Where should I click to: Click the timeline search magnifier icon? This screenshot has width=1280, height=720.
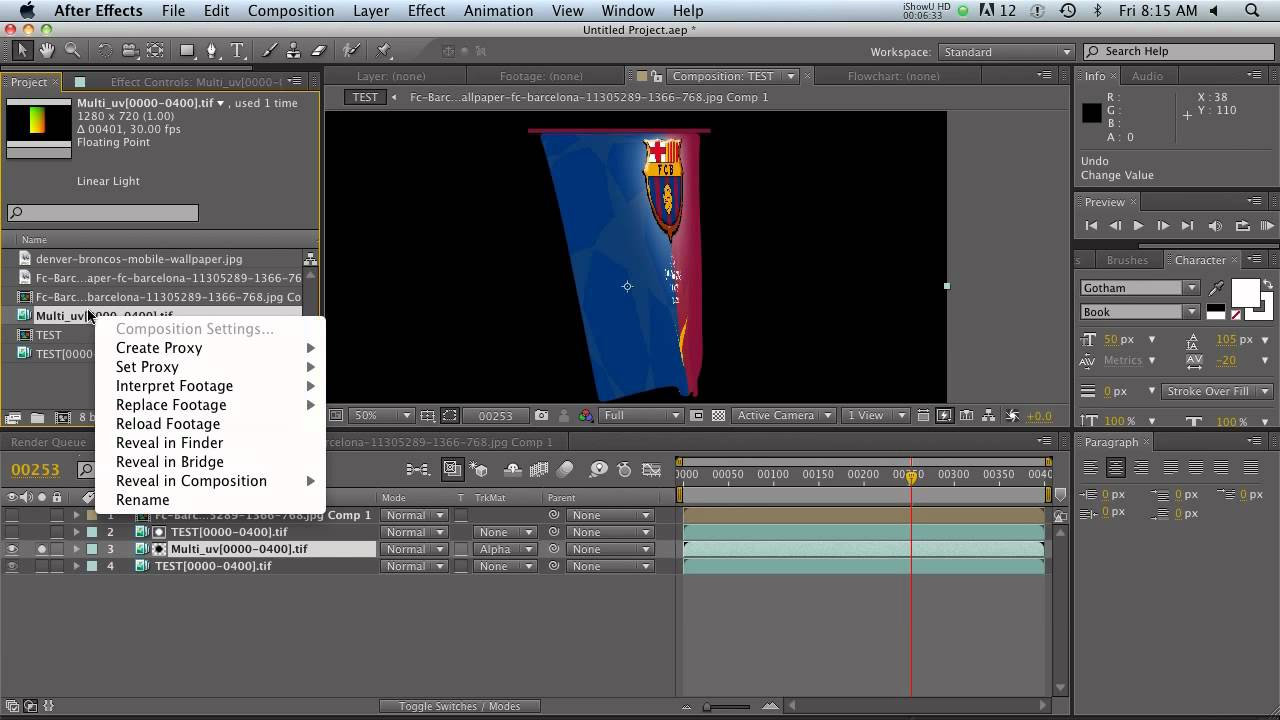86,469
